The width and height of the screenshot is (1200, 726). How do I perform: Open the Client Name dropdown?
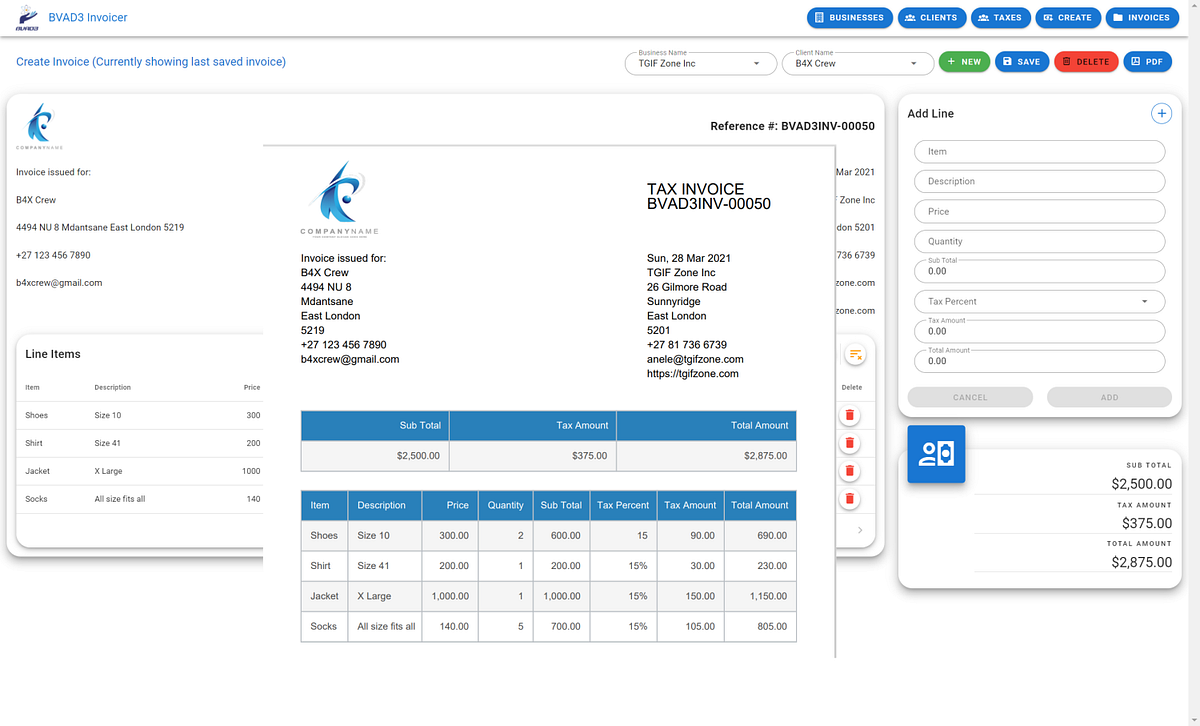pyautogui.click(x=858, y=63)
